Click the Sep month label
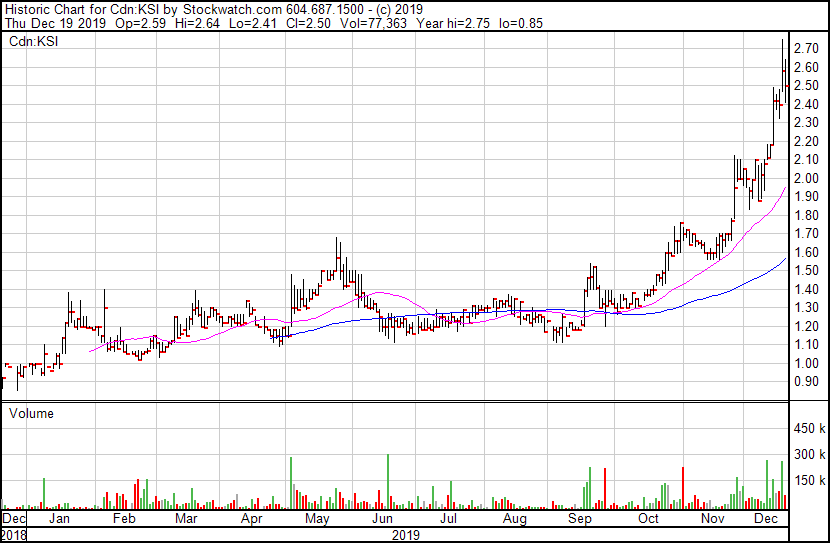Image resolution: width=830 pixels, height=543 pixels. click(x=580, y=518)
